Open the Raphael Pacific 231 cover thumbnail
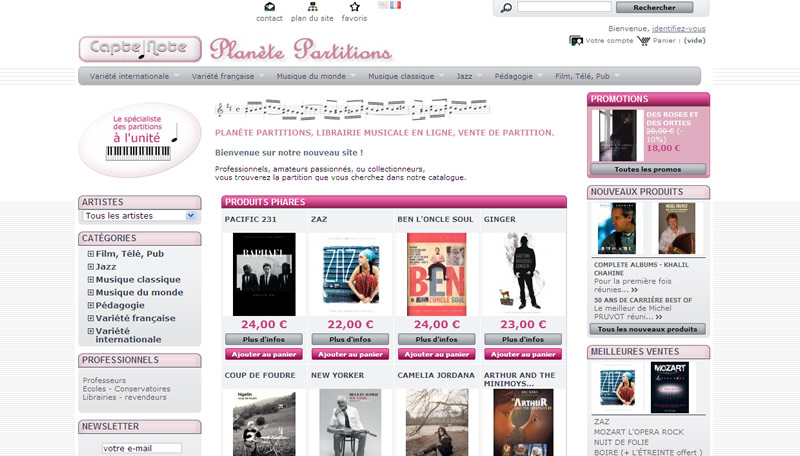The image size is (800, 456). pyautogui.click(x=264, y=274)
